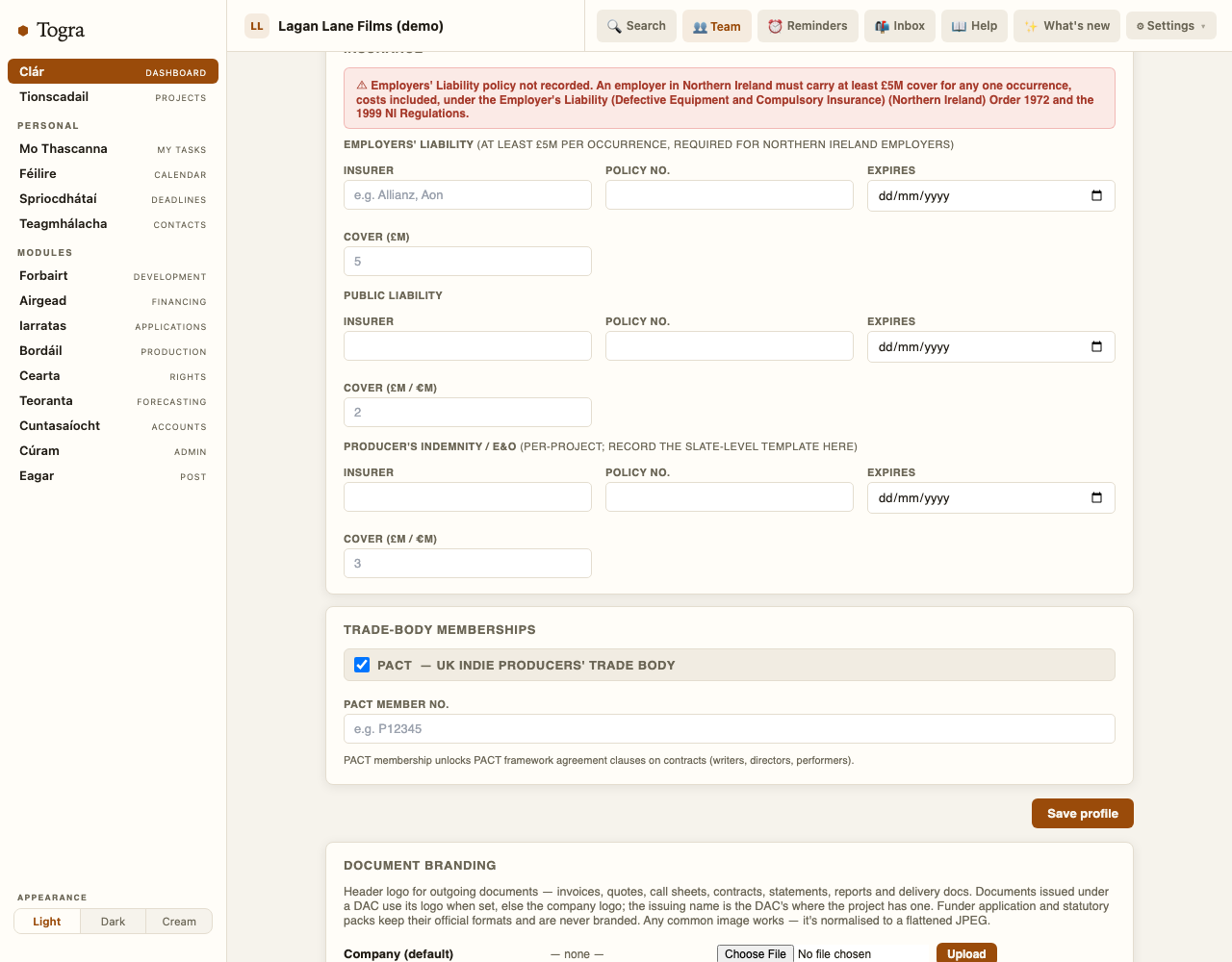
Task: Focus the PACT Member No. field
Action: point(730,729)
